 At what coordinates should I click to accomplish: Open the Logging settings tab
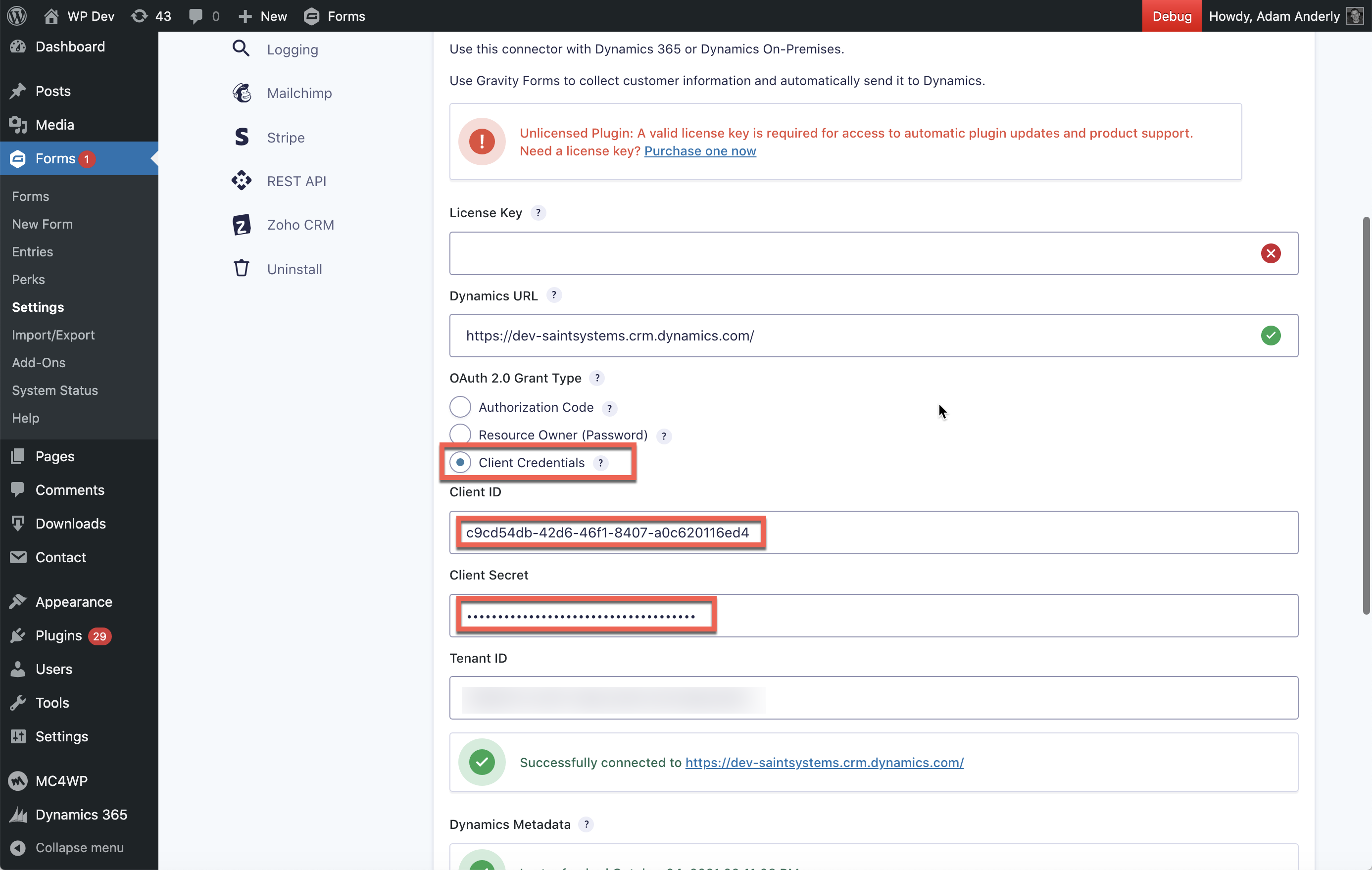[x=275, y=49]
